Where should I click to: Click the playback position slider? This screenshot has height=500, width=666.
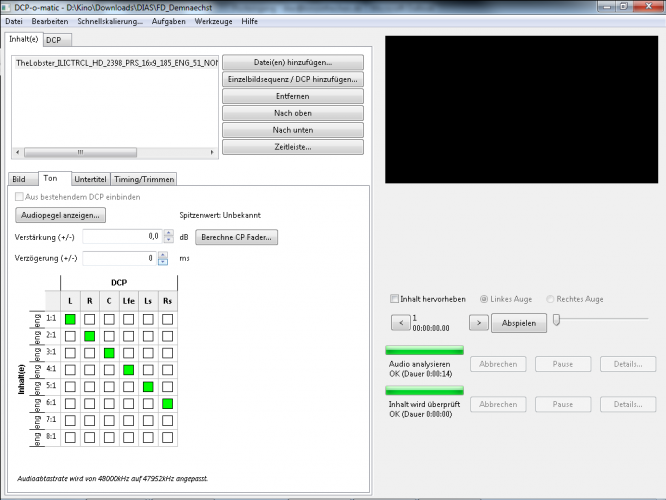pos(600,320)
